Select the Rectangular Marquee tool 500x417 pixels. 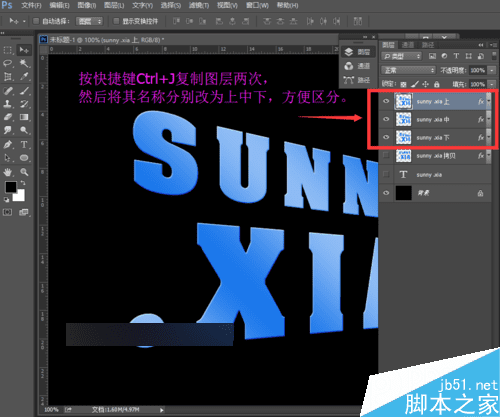(7, 50)
